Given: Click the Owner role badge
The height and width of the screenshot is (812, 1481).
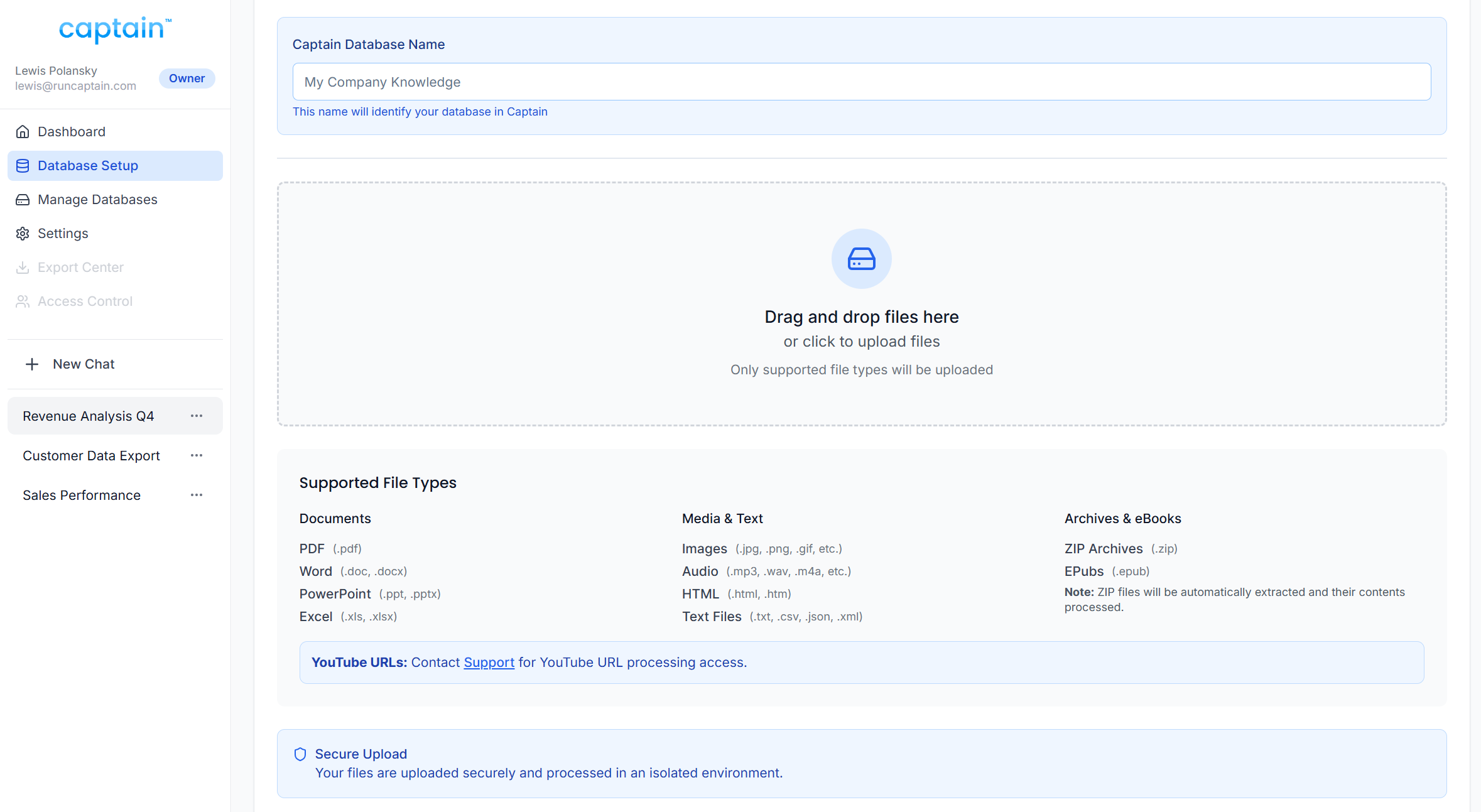Looking at the screenshot, I should (187, 78).
